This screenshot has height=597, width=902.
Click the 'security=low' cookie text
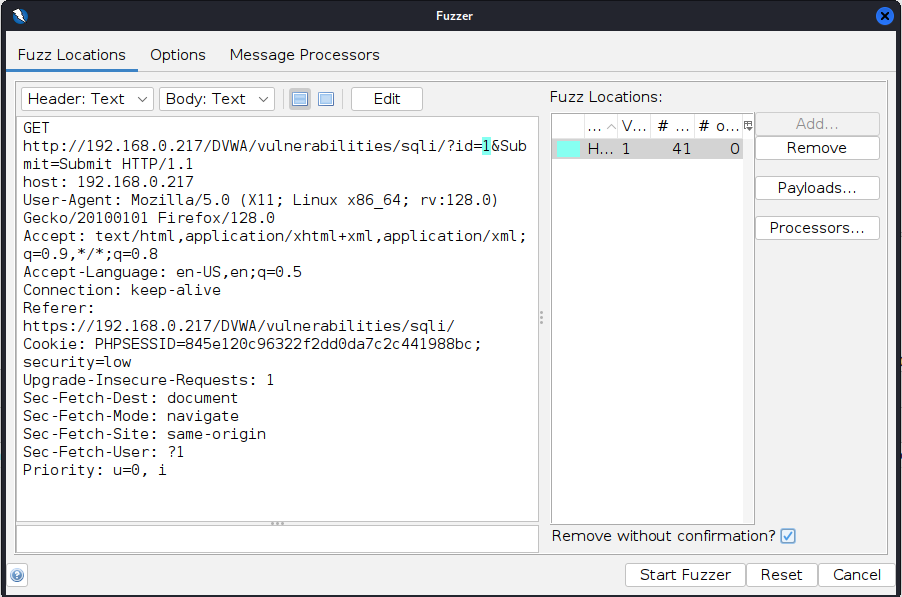pyautogui.click(x=77, y=362)
